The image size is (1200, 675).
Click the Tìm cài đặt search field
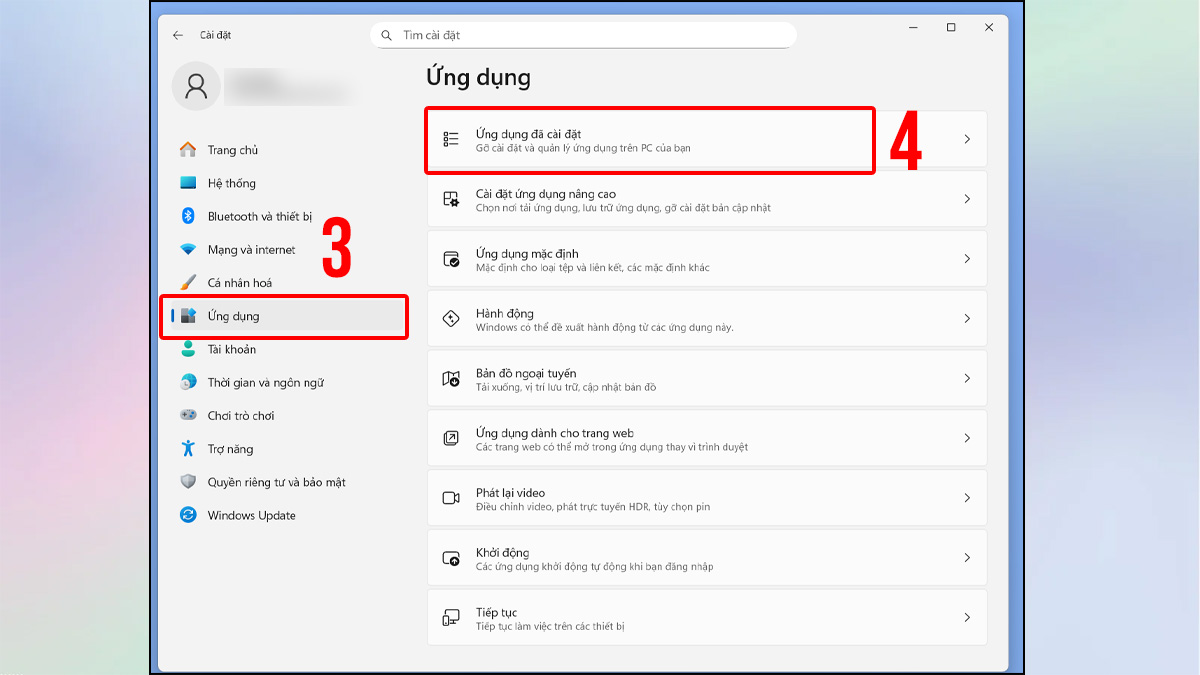(x=583, y=35)
